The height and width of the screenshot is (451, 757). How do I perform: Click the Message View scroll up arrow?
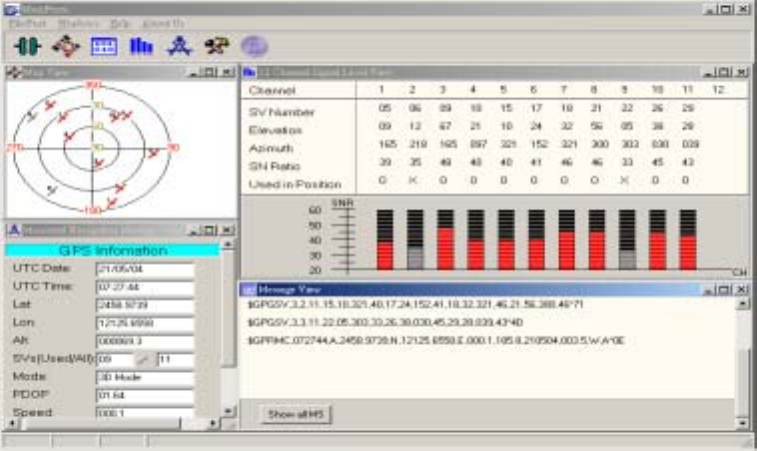click(742, 303)
